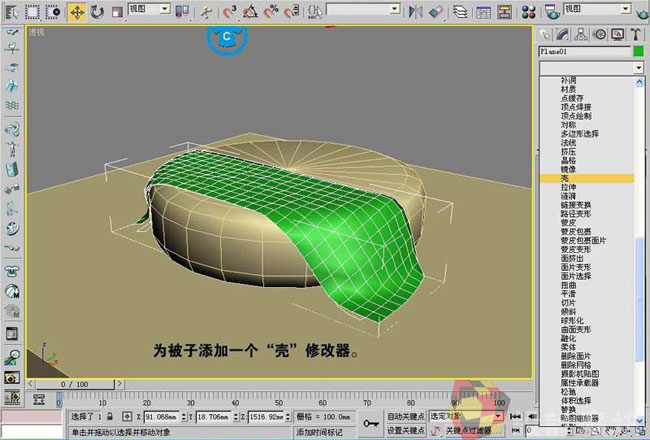Activate the Select and Move tool

[x=77, y=12]
